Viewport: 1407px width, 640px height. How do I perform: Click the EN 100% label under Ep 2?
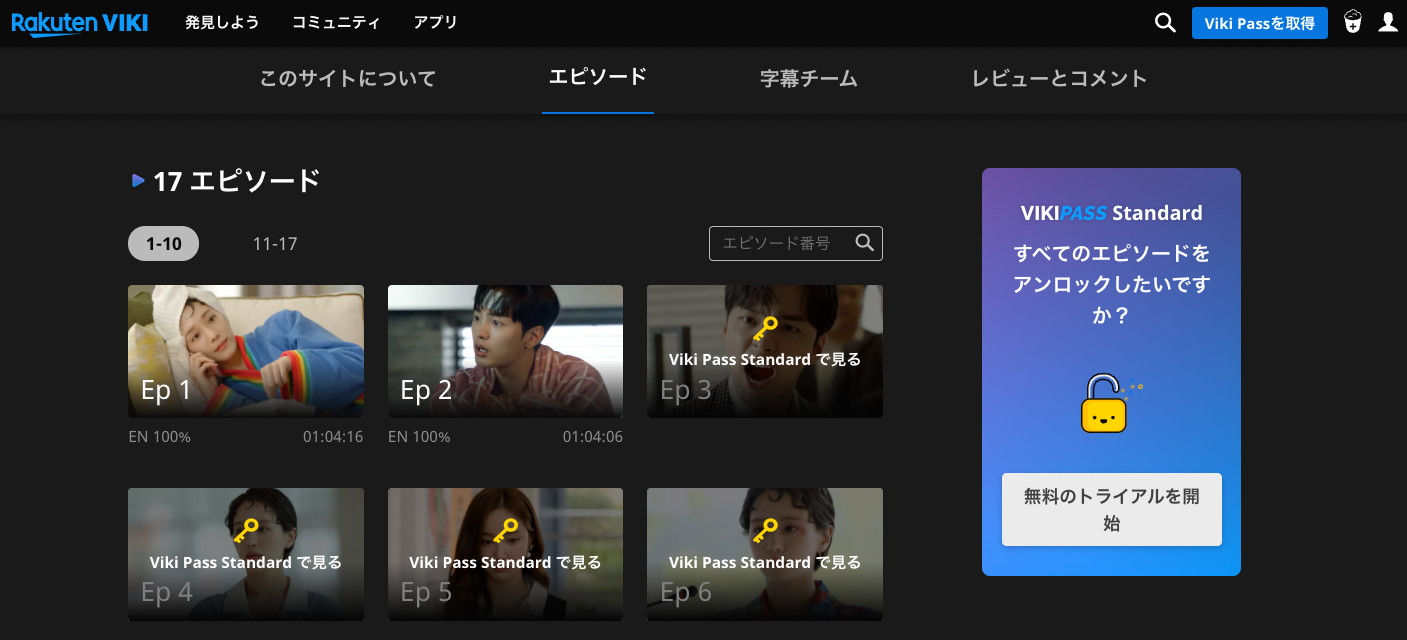[419, 437]
